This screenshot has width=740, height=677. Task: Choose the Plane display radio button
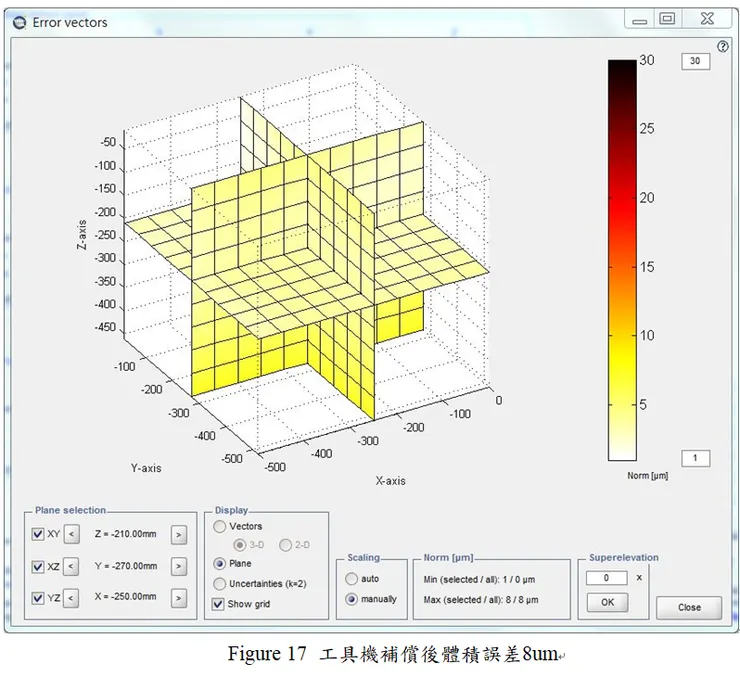click(220, 564)
